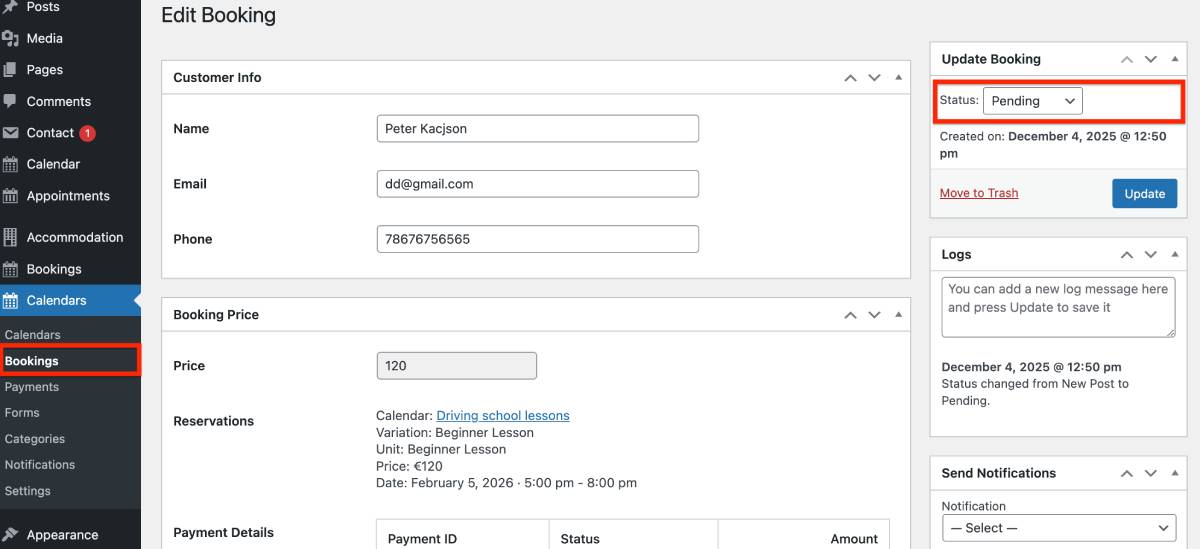Click the Pages icon in sidebar
The height and width of the screenshot is (549, 1200).
click(11, 70)
